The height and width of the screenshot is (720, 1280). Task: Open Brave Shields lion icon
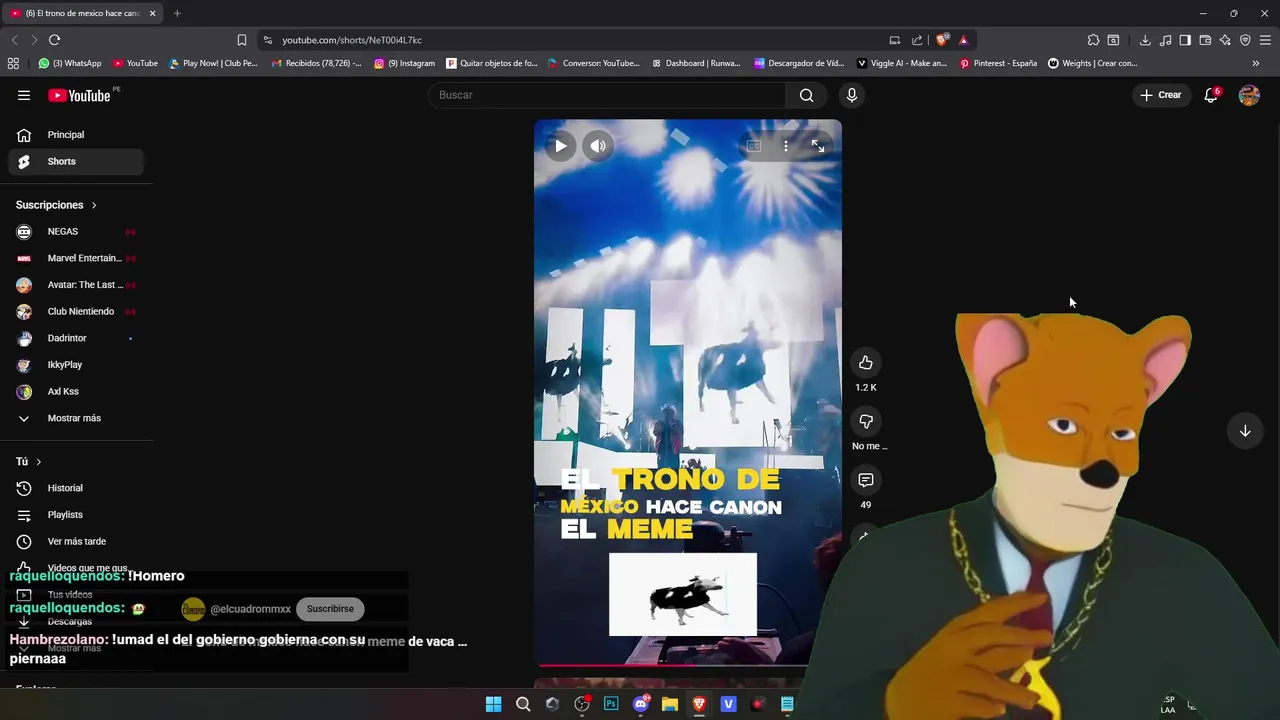click(x=941, y=40)
